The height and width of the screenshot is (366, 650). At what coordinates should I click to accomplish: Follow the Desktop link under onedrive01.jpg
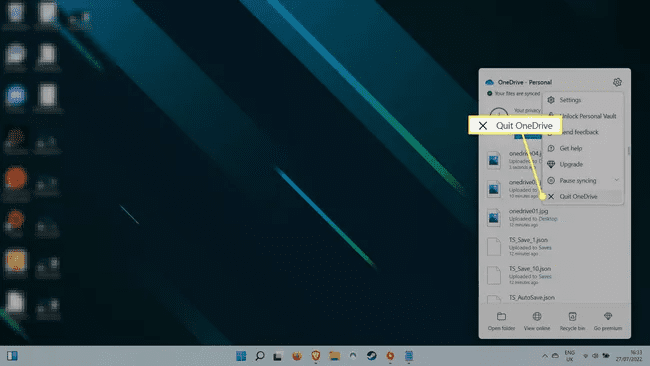click(x=548, y=218)
